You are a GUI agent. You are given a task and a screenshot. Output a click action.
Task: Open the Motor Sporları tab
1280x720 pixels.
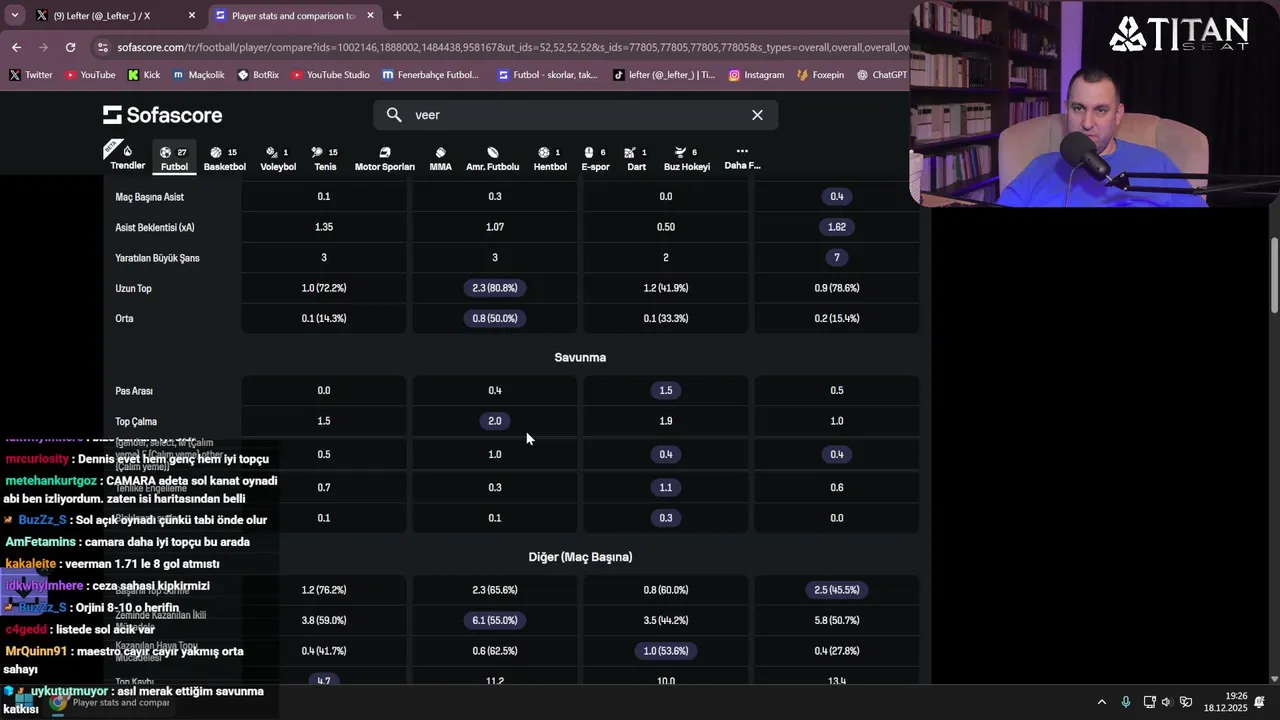point(385,158)
